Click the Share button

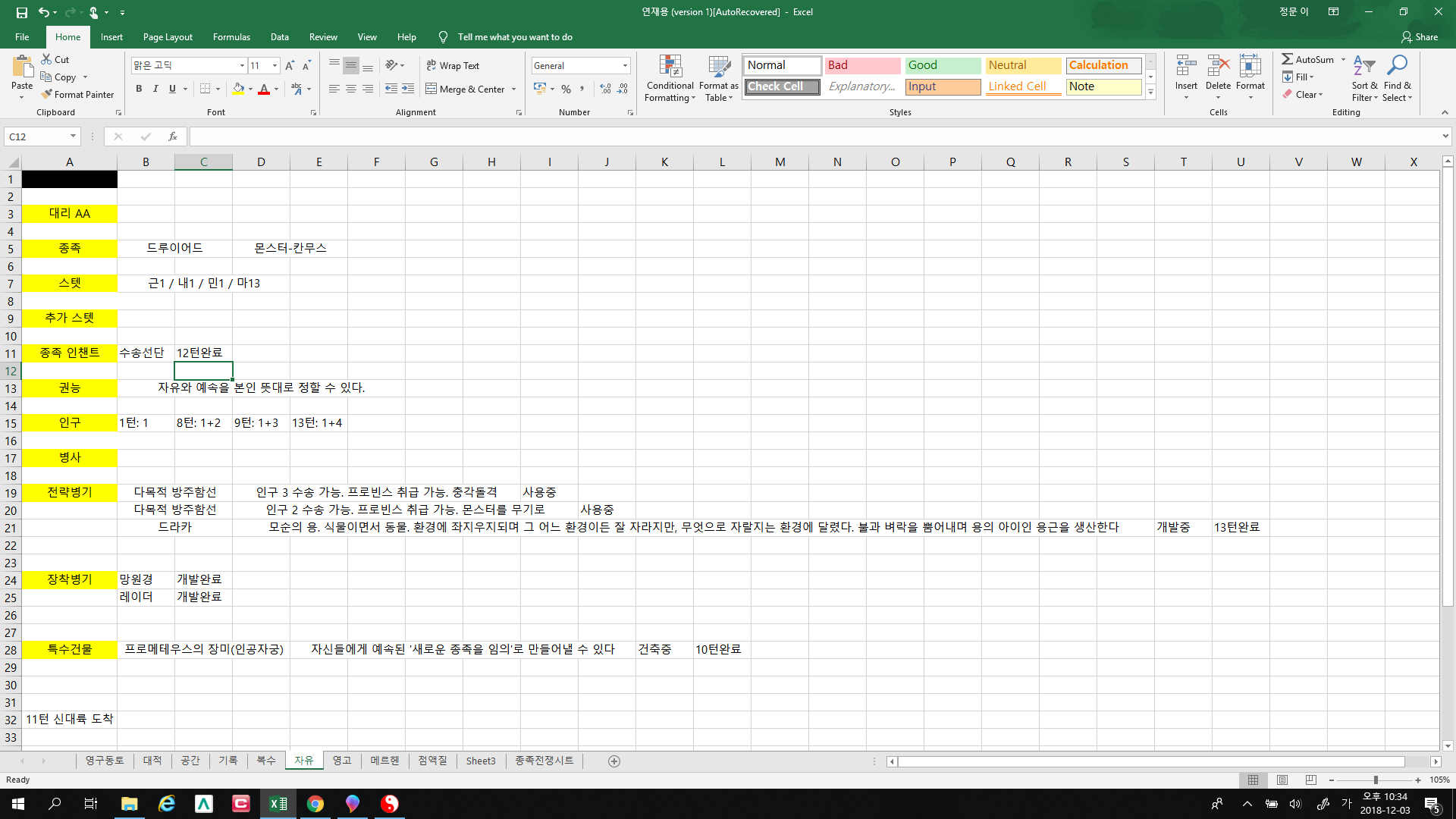point(1420,36)
